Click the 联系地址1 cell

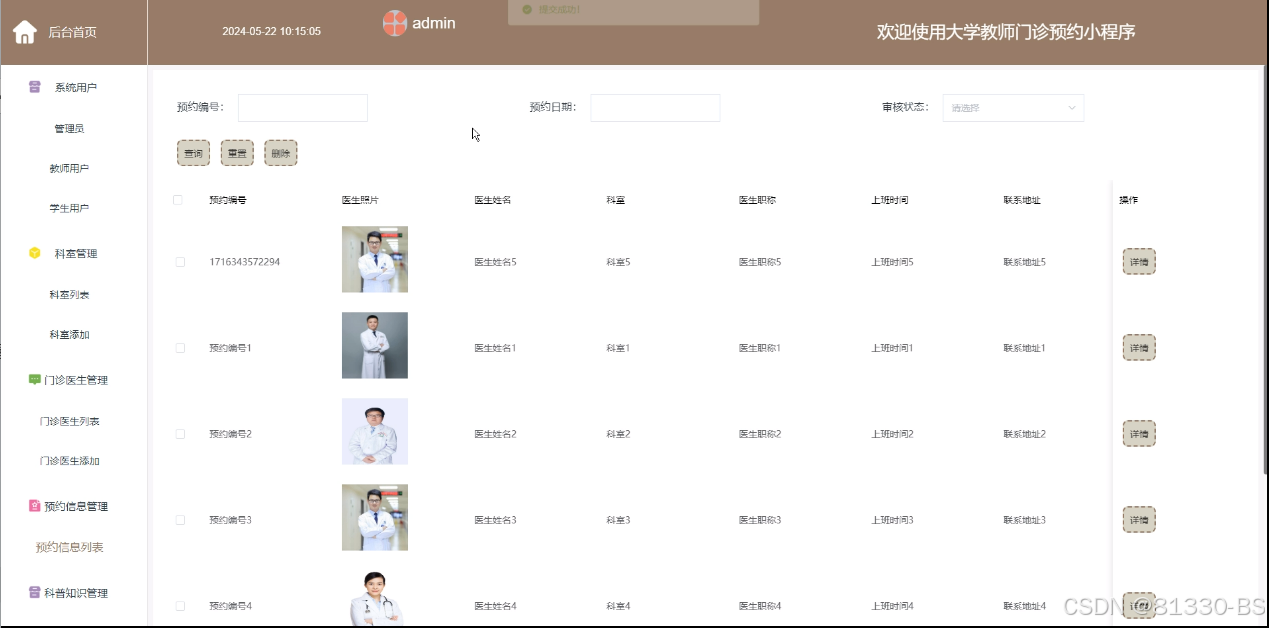(1024, 348)
